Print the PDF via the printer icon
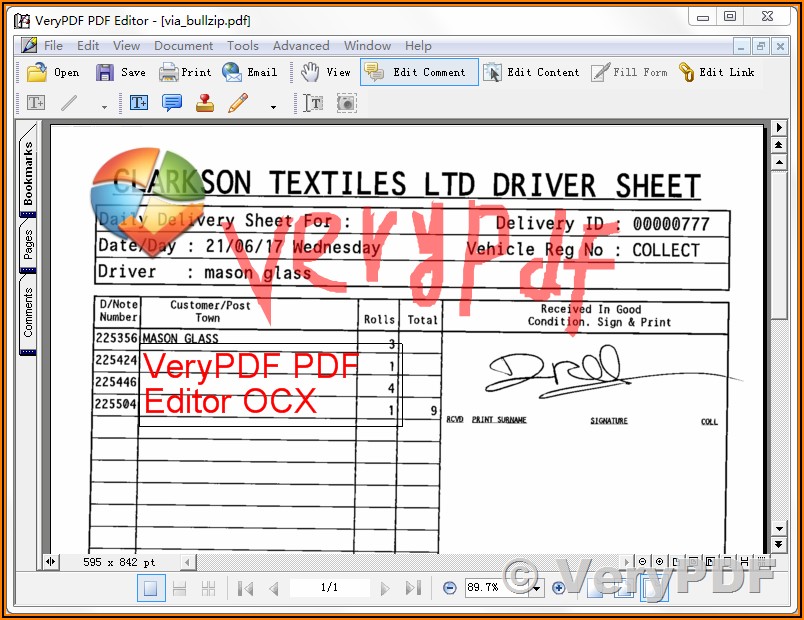 (x=185, y=72)
